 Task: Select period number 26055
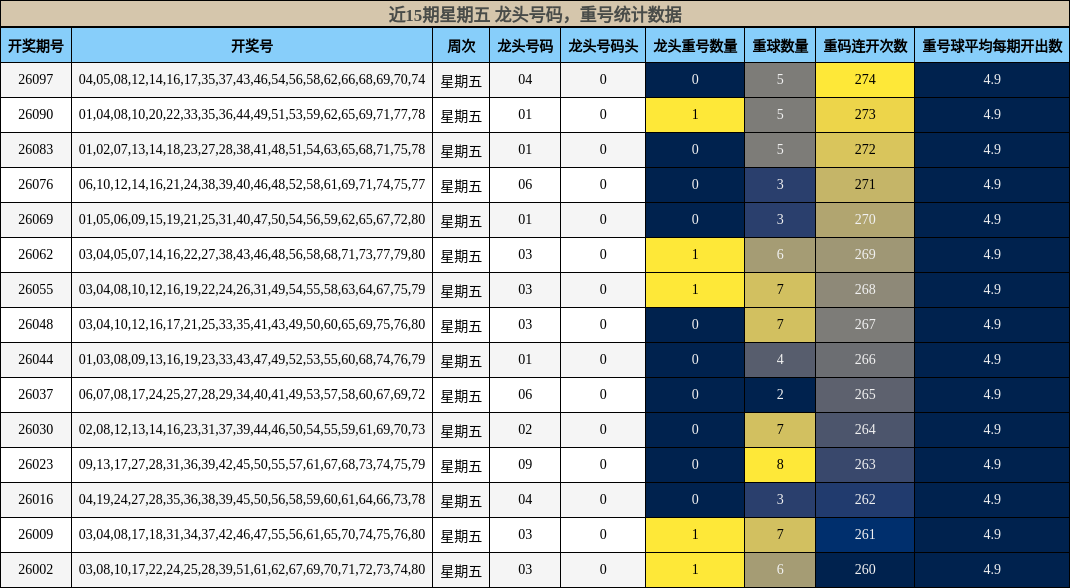pyautogui.click(x=37, y=290)
